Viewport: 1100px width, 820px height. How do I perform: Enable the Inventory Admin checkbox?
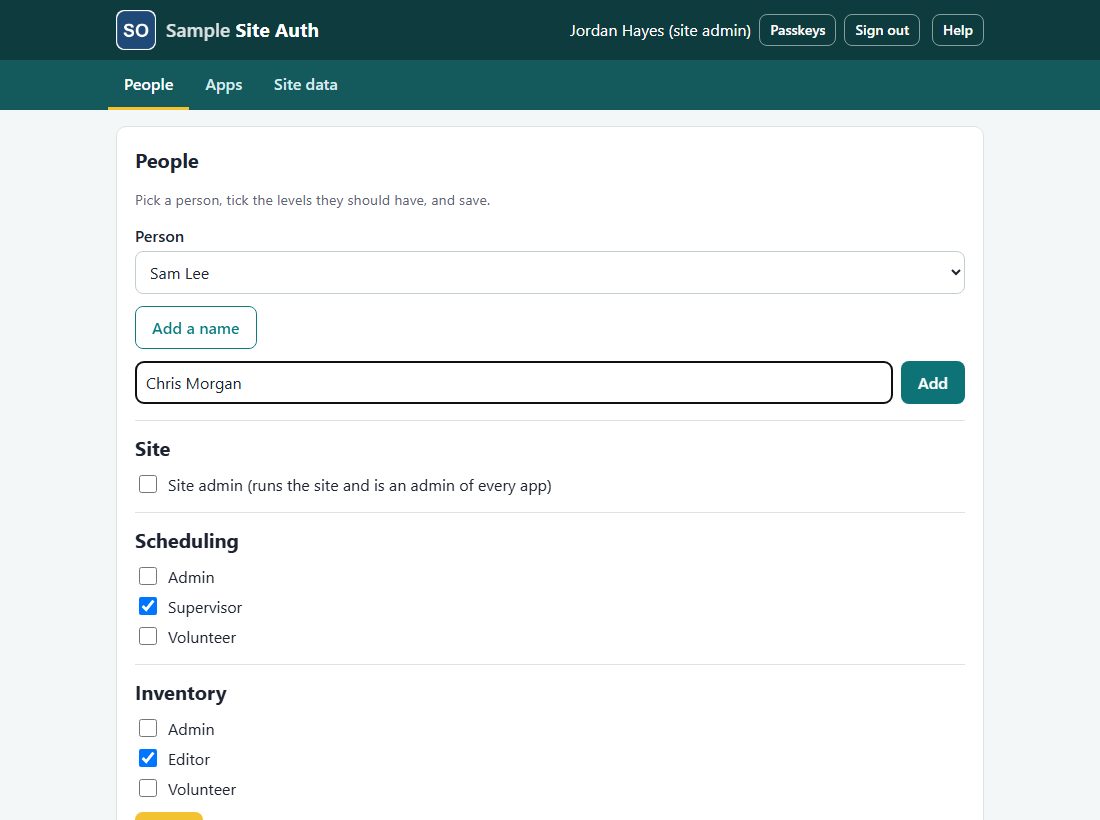coord(148,728)
